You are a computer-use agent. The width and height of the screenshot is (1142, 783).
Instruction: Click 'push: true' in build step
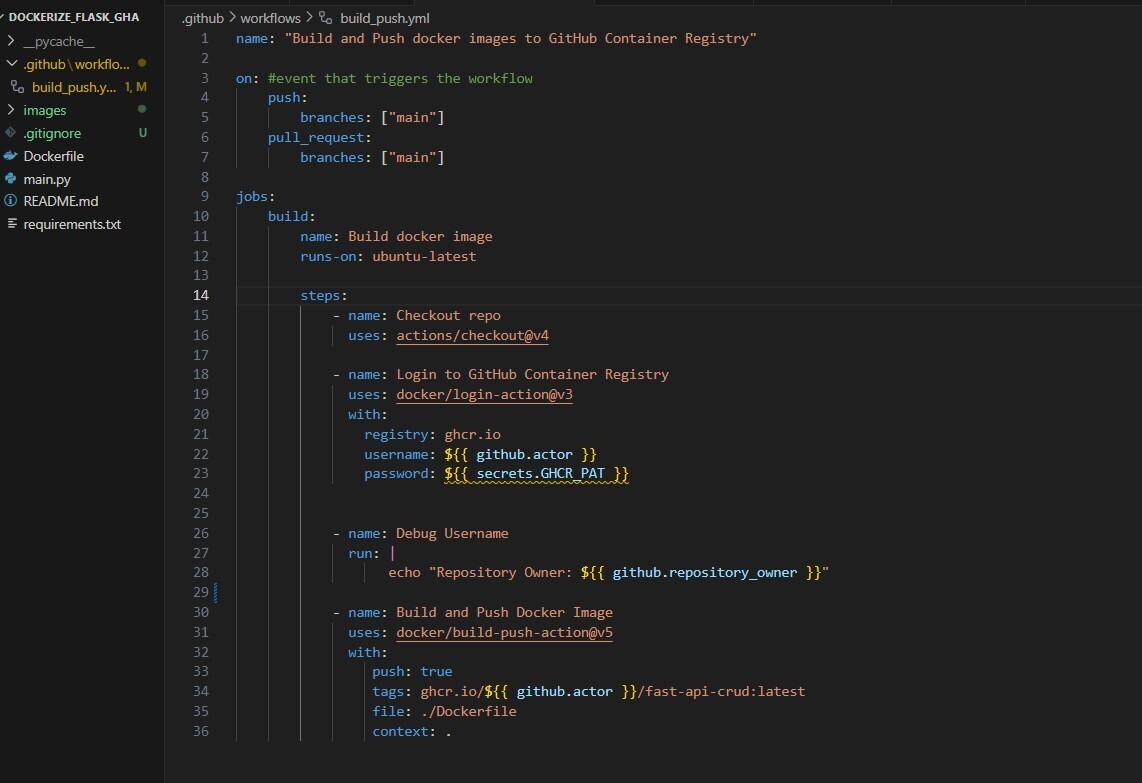(x=412, y=672)
